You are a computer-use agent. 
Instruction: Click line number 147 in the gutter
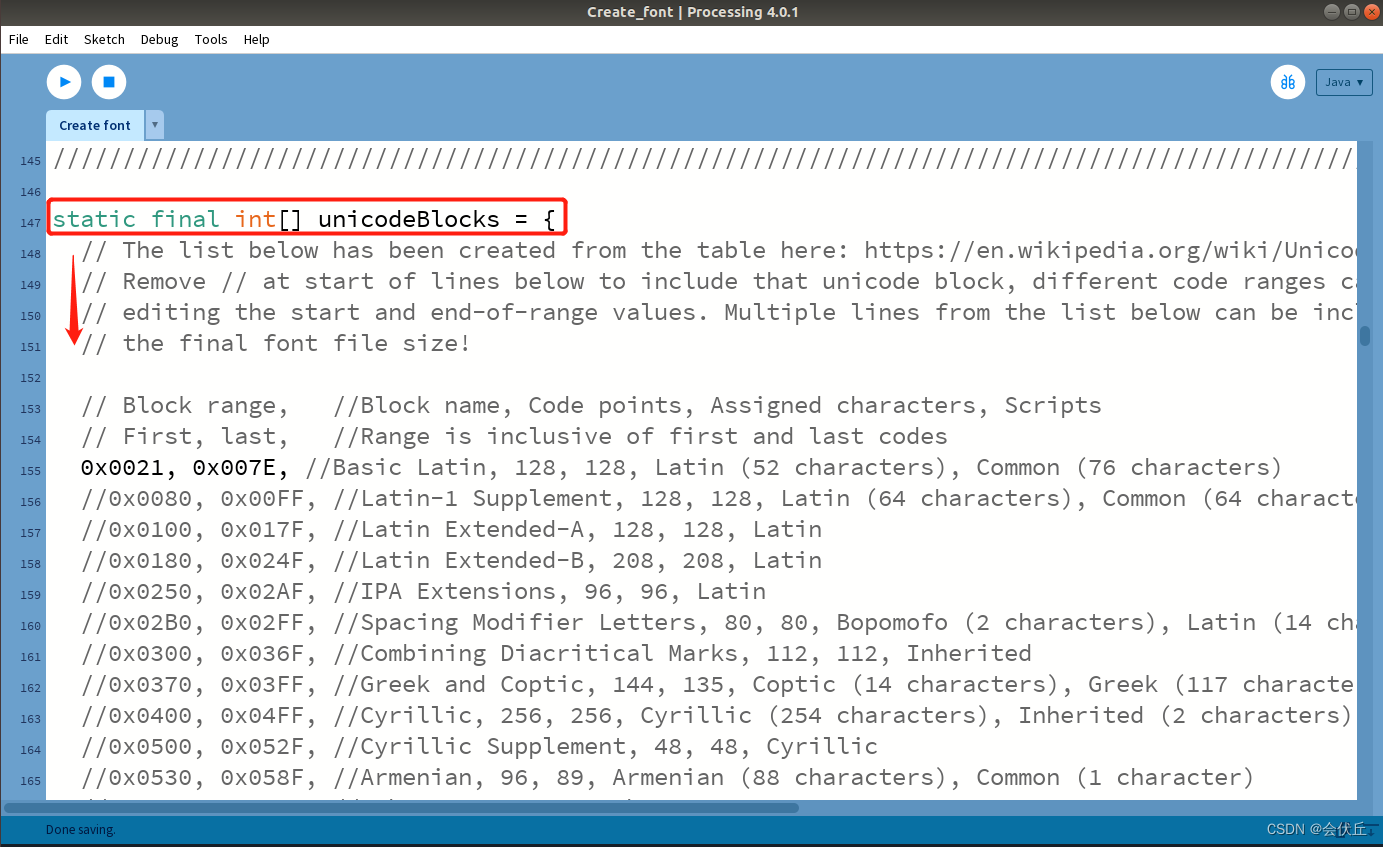(30, 222)
